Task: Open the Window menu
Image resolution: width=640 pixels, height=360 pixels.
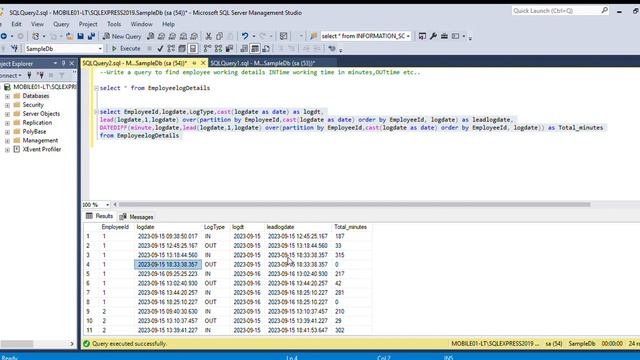Action: [141, 24]
